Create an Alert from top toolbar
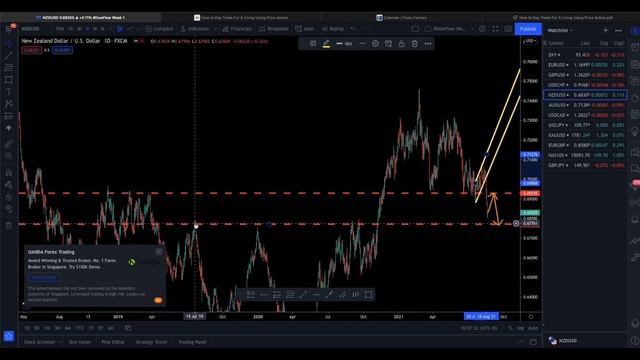The width and height of the screenshot is (640, 360). (305, 29)
